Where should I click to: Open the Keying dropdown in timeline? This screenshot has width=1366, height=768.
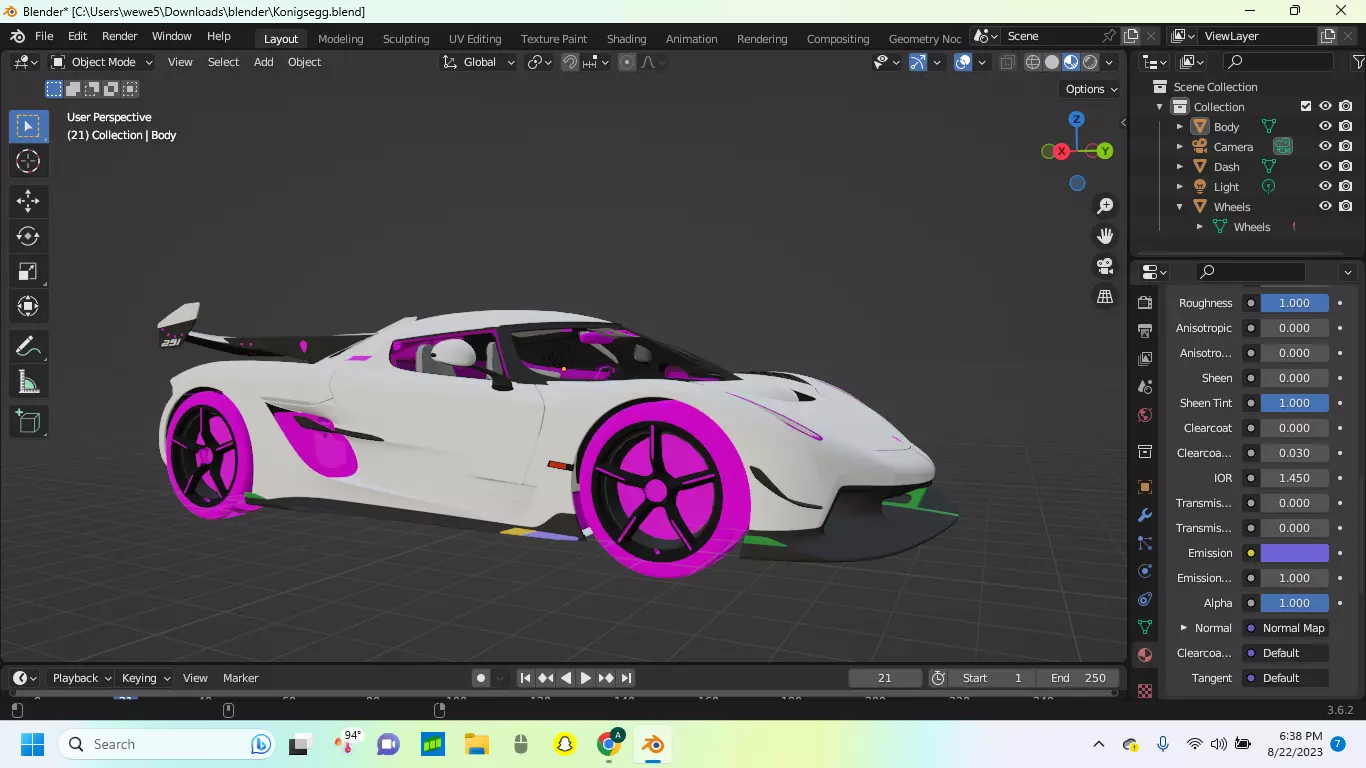(x=144, y=678)
